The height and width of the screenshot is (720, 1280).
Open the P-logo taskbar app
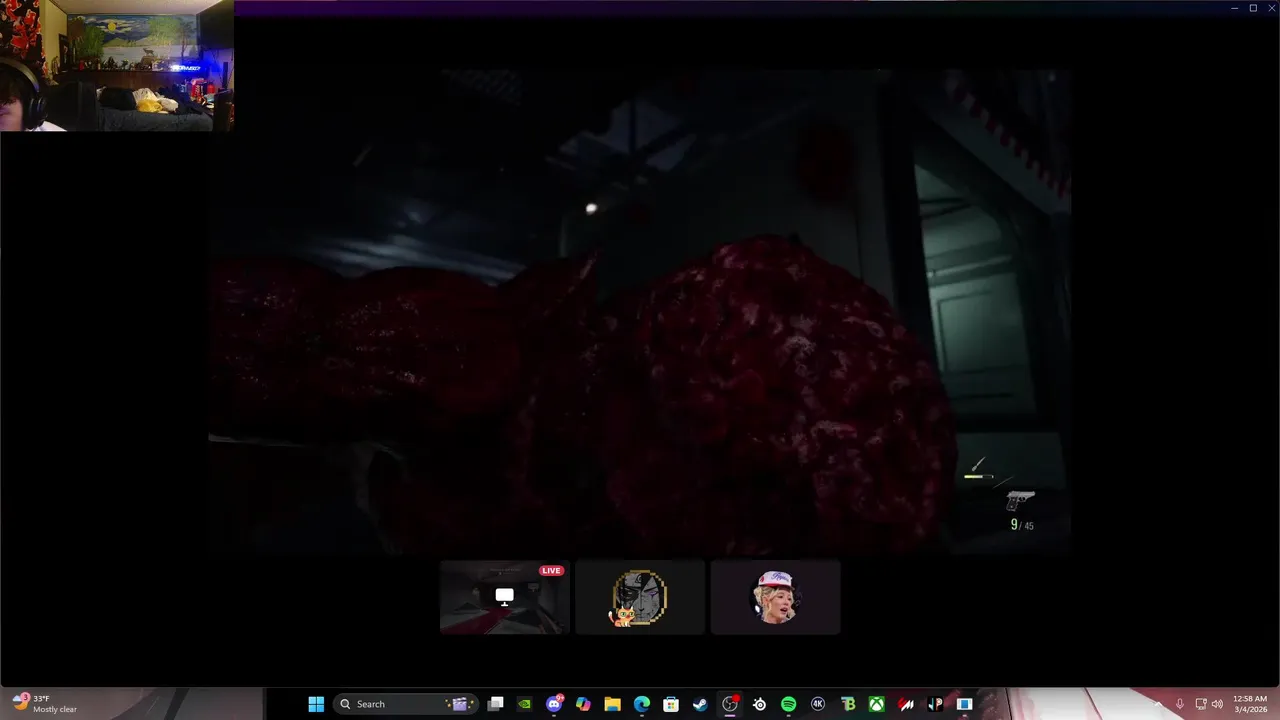click(935, 704)
